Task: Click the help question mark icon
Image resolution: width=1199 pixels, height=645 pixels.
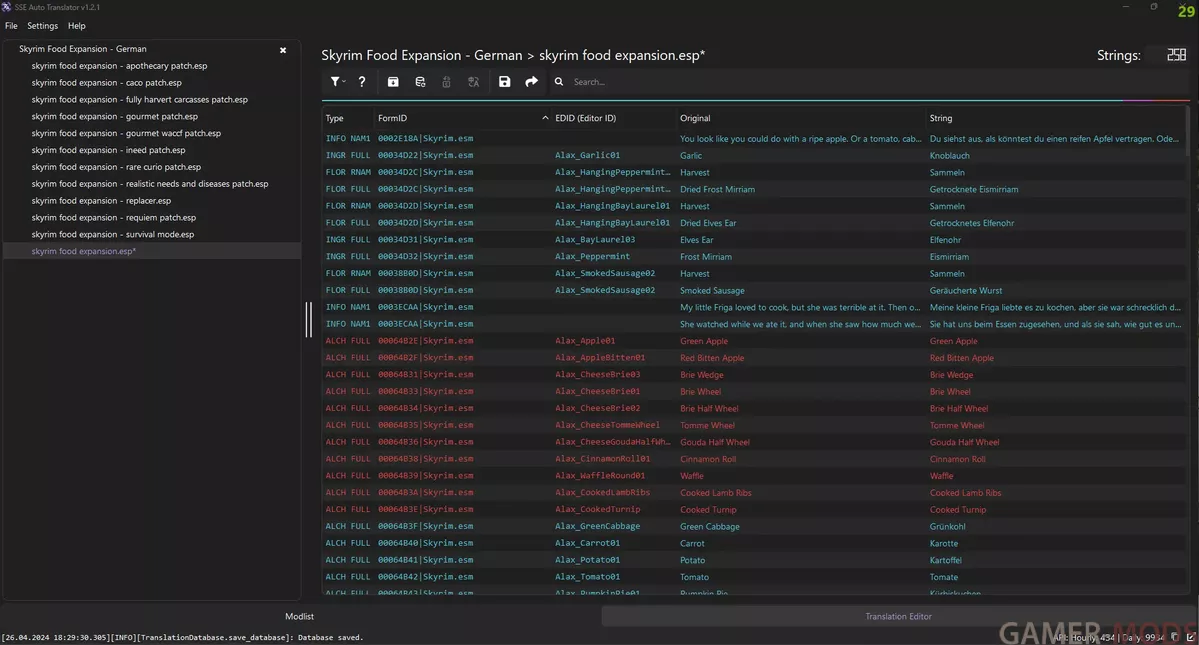Action: 362,82
